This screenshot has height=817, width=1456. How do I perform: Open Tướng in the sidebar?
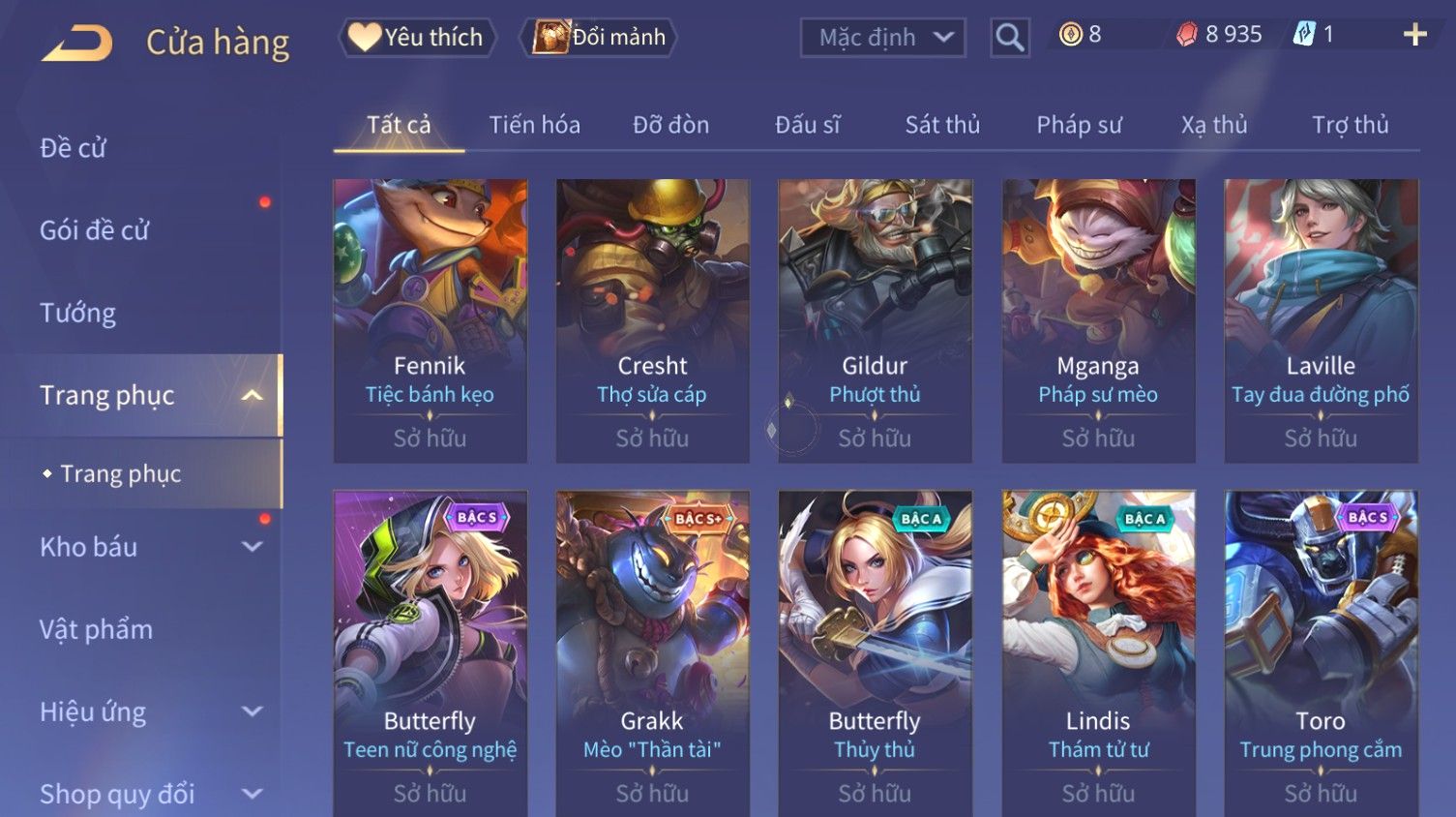click(77, 313)
